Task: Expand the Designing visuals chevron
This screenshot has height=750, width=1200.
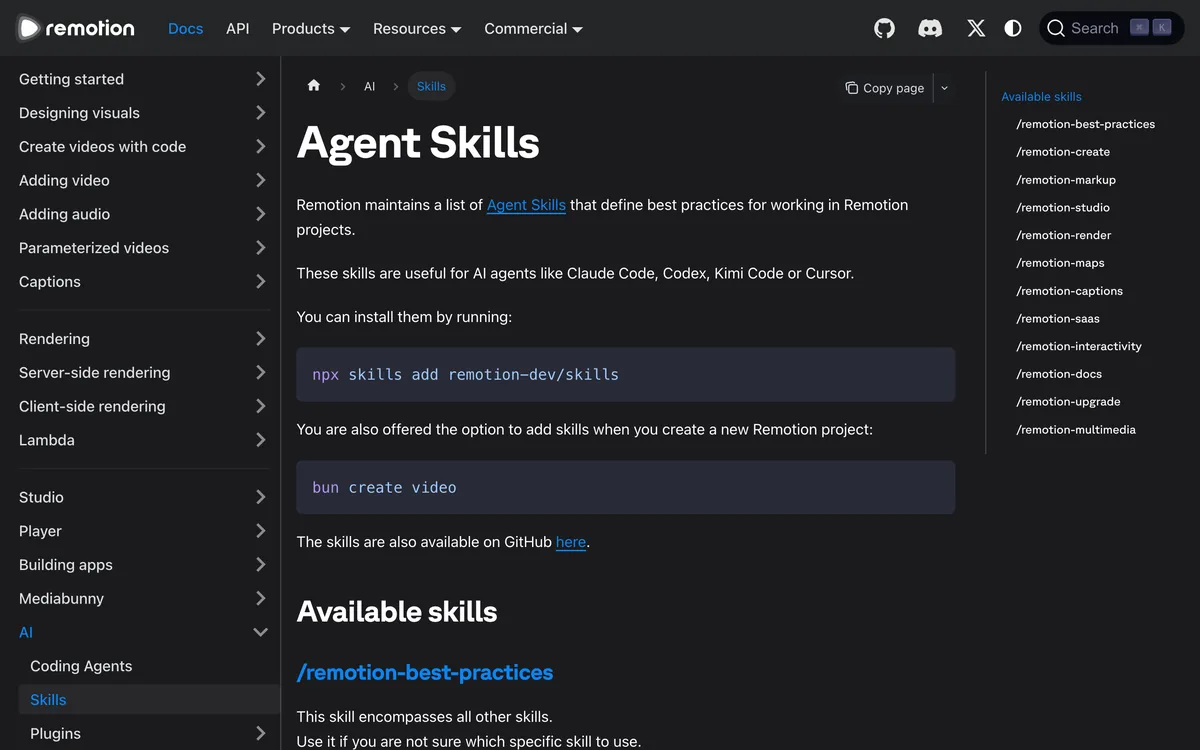Action: pos(260,113)
